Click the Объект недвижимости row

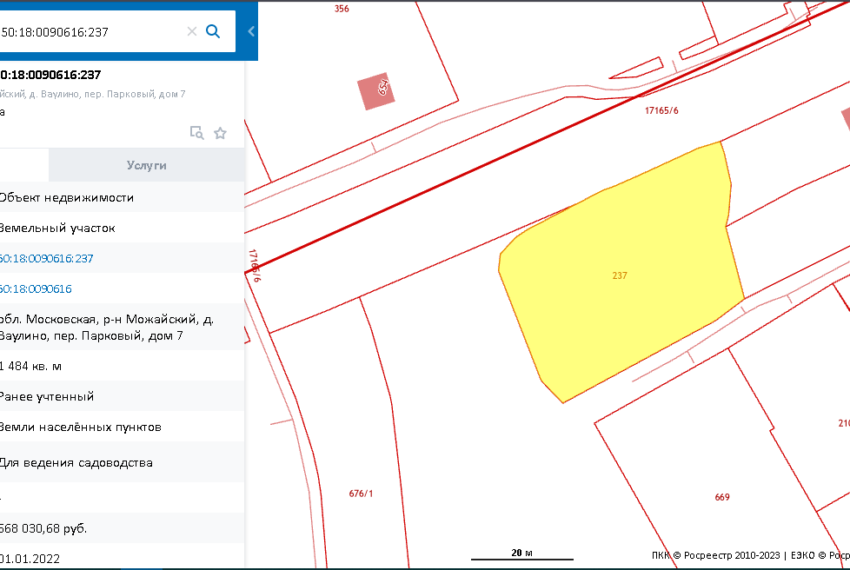point(122,197)
